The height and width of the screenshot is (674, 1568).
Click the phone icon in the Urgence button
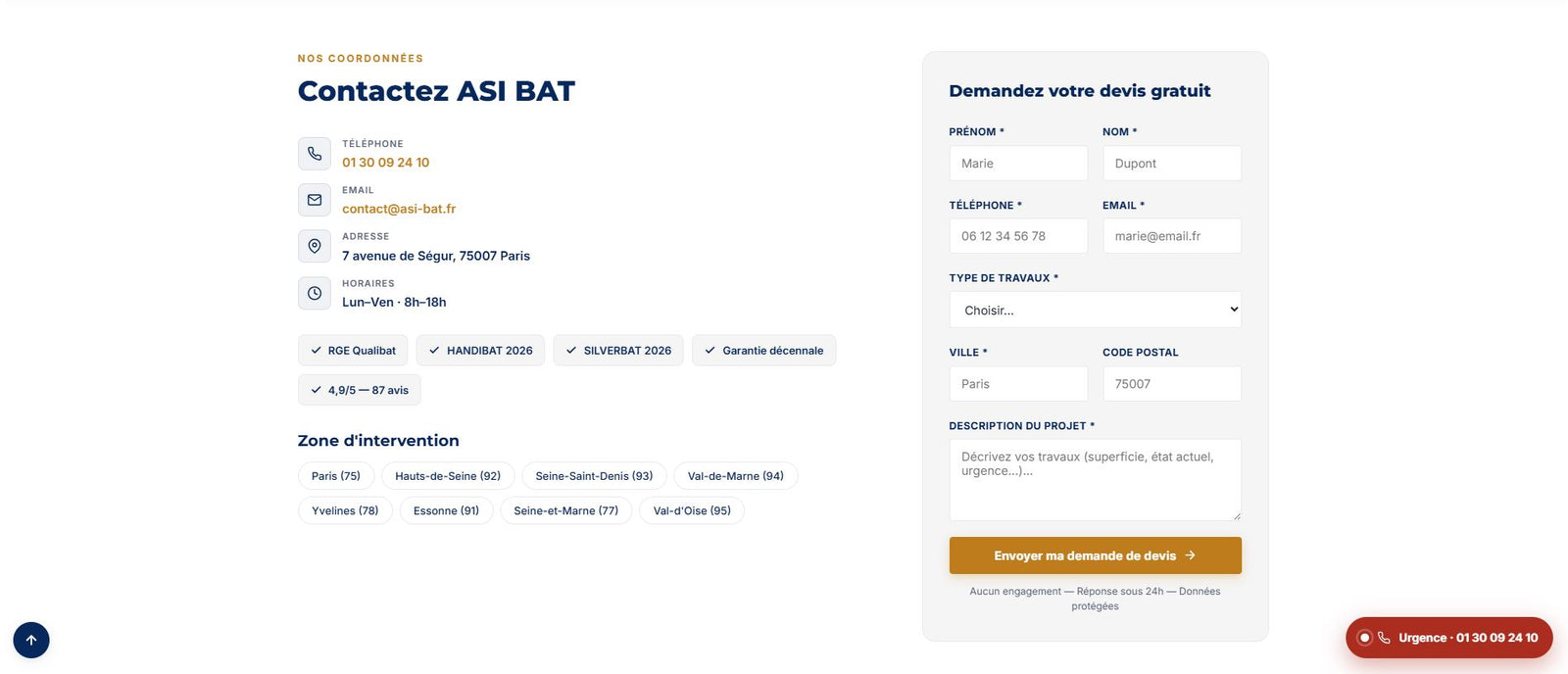click(1384, 638)
